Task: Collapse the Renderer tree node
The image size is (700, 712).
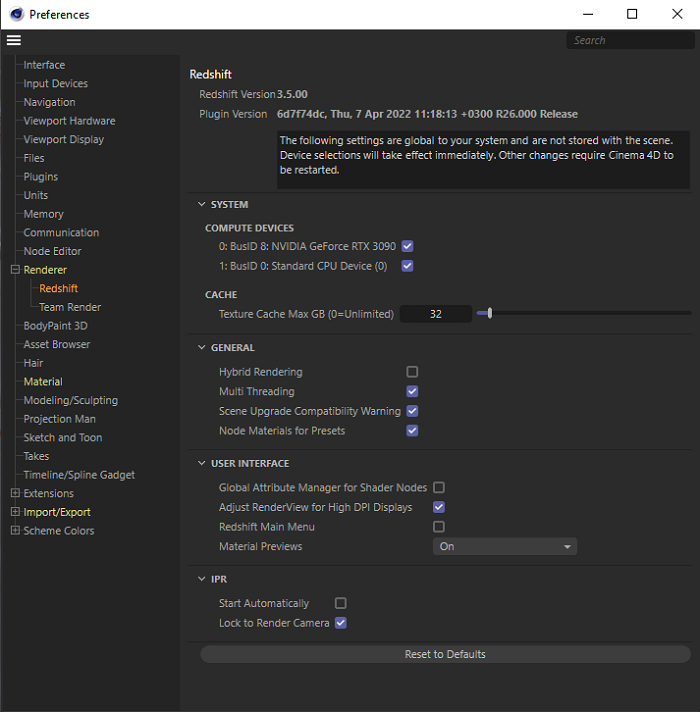Action: point(15,270)
